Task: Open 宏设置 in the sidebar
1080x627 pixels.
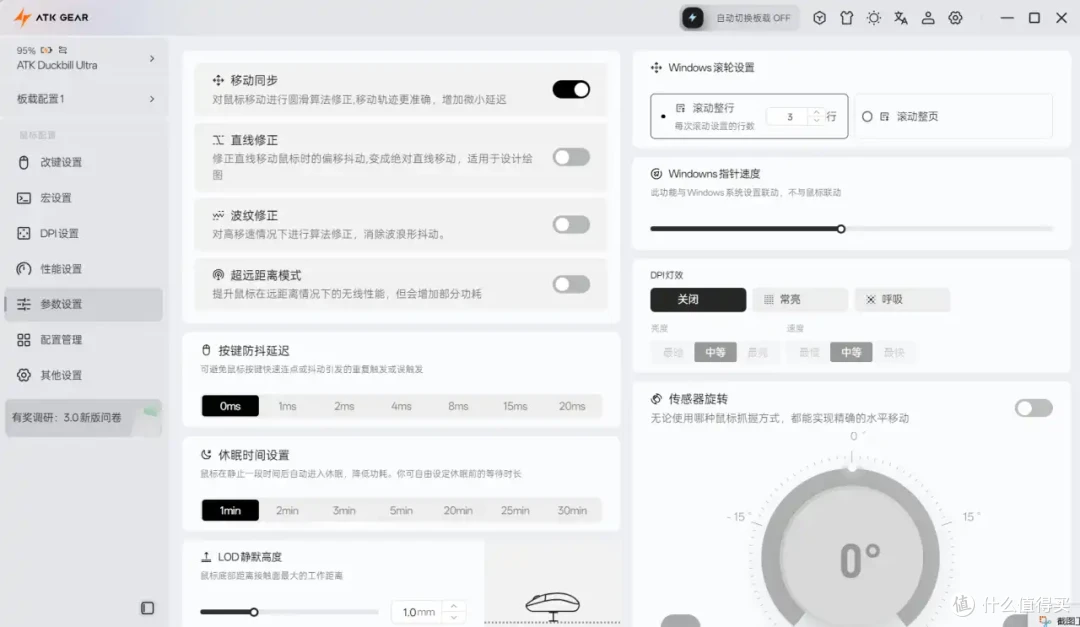Action: pos(83,198)
